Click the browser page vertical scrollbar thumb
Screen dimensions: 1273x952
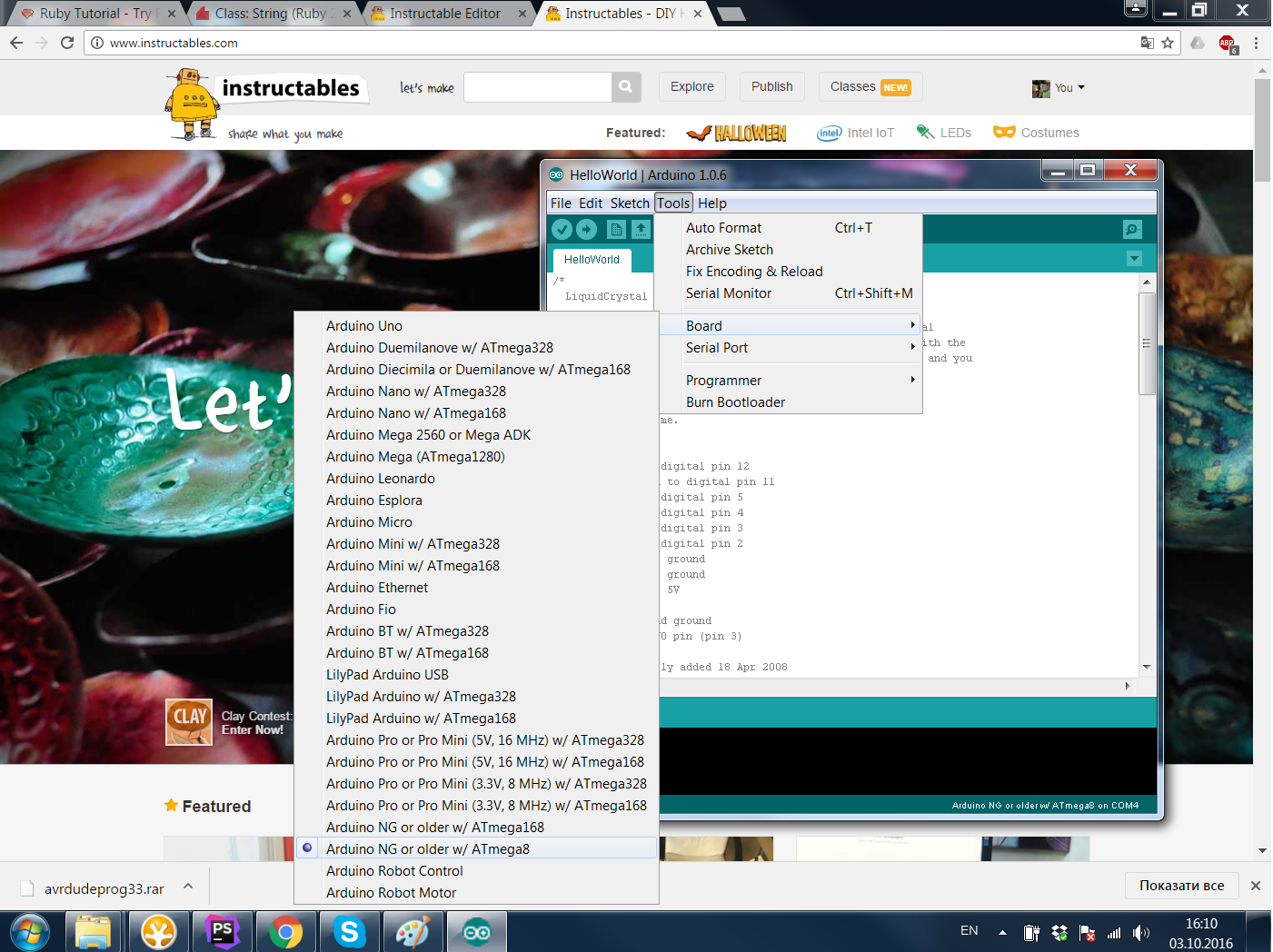(1263, 131)
